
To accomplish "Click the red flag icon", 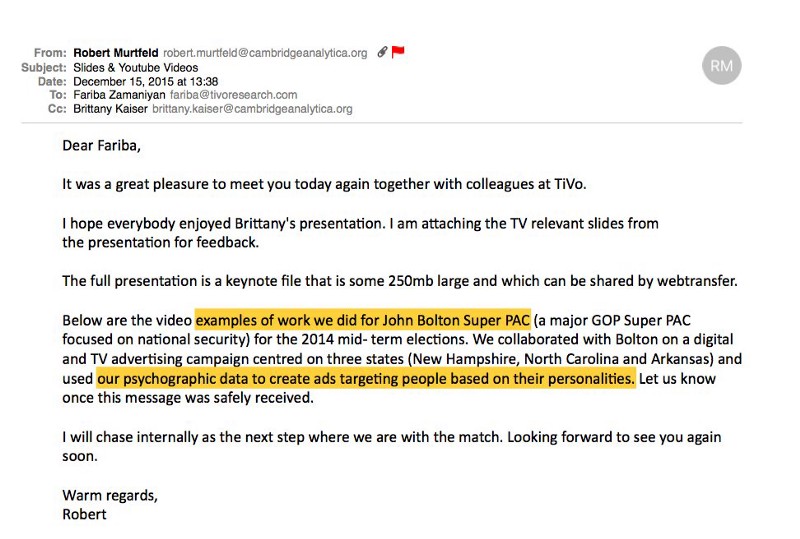I will coord(398,52).
